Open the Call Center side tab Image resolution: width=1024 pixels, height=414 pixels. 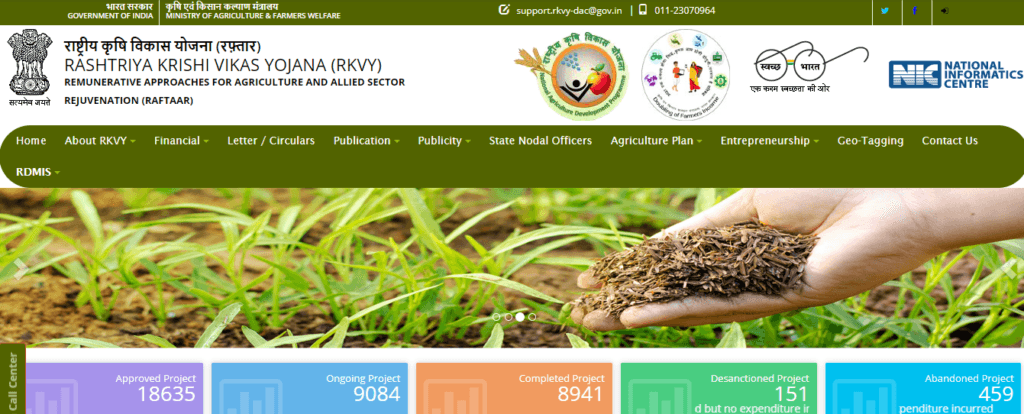point(12,379)
